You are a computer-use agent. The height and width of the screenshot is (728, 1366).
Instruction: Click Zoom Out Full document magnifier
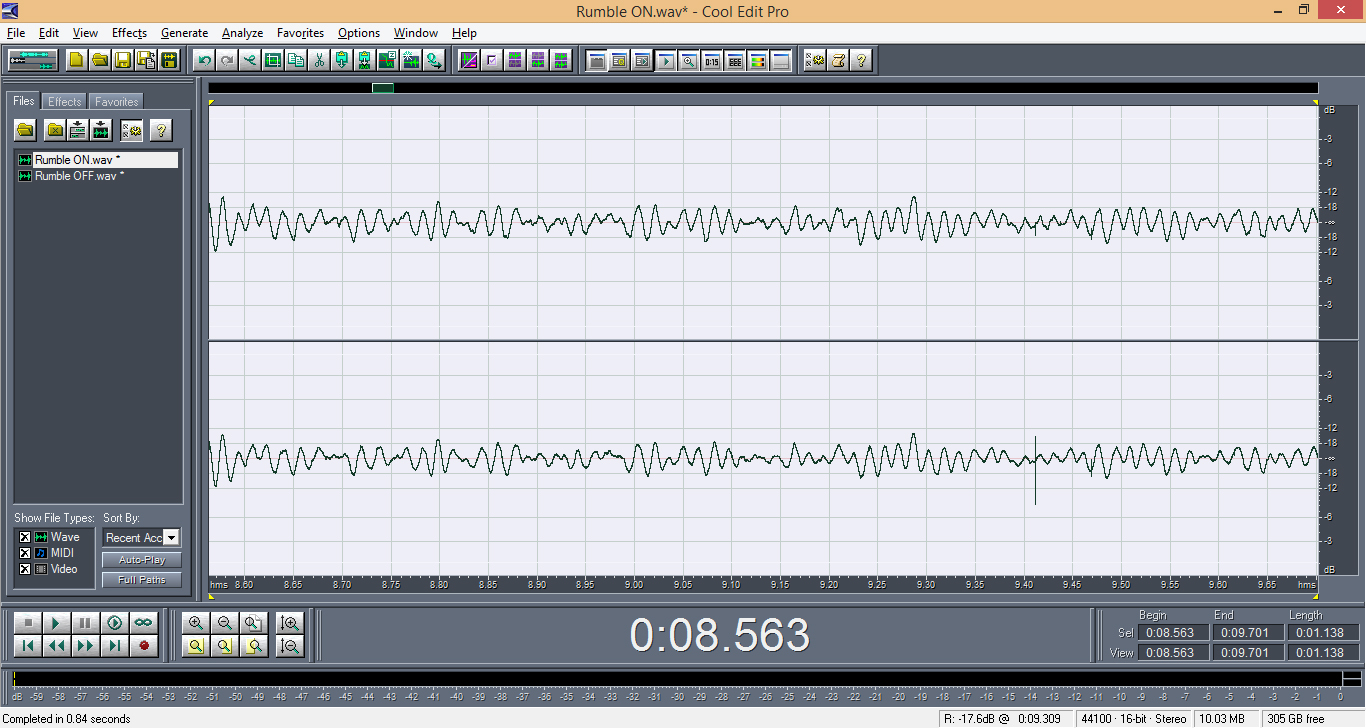pos(255,622)
